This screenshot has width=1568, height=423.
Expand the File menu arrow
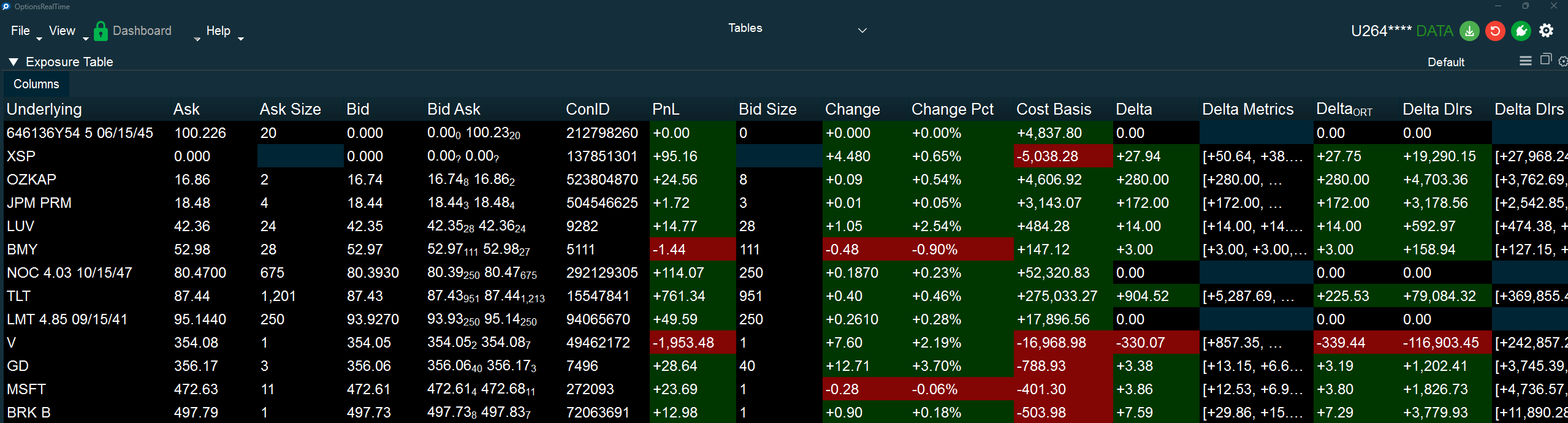39,39
